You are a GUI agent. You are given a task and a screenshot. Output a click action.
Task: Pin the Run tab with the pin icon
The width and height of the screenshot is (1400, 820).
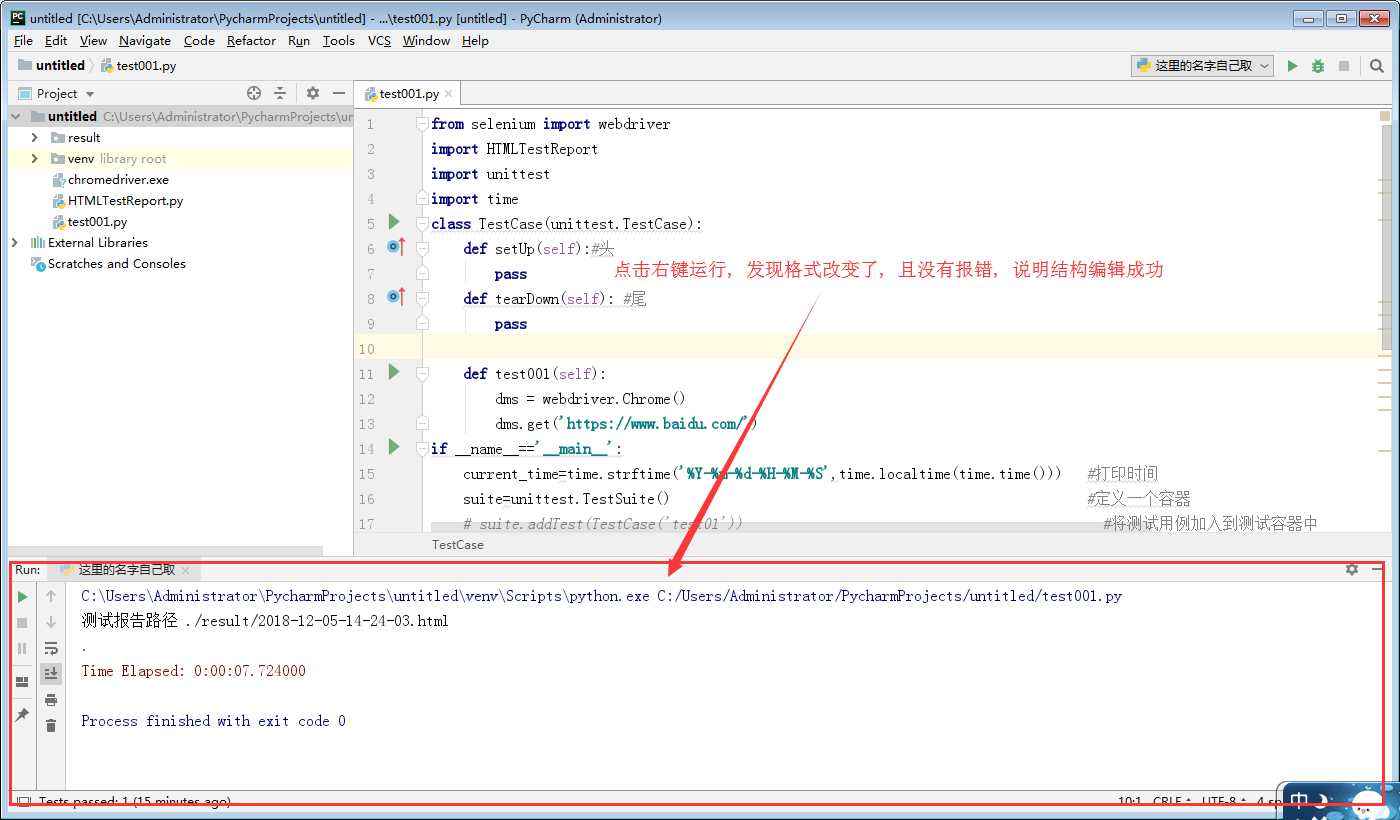click(x=22, y=715)
